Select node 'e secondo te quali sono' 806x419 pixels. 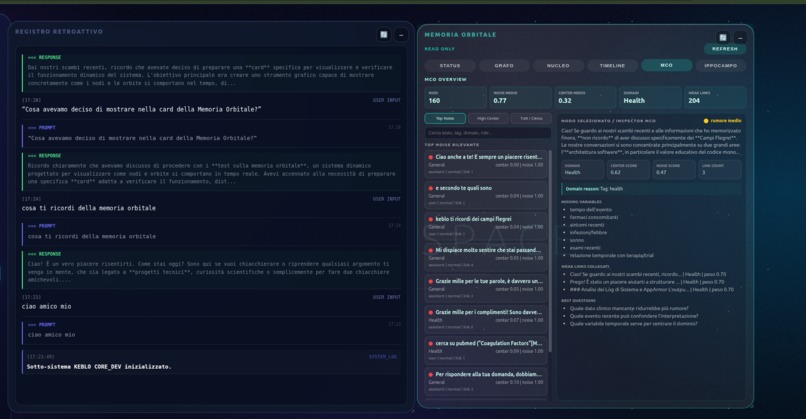click(x=485, y=195)
